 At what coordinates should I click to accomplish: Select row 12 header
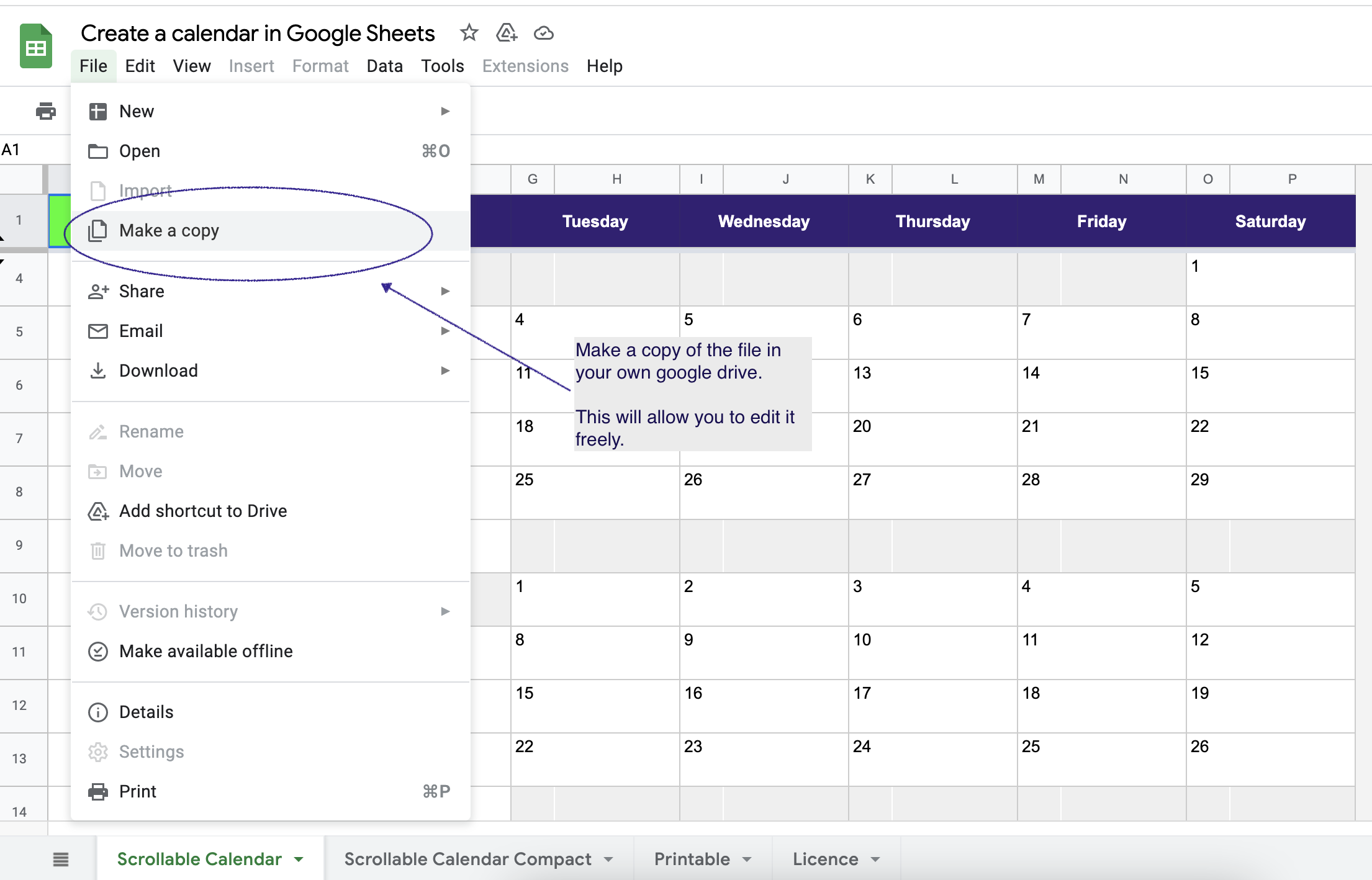coord(23,706)
